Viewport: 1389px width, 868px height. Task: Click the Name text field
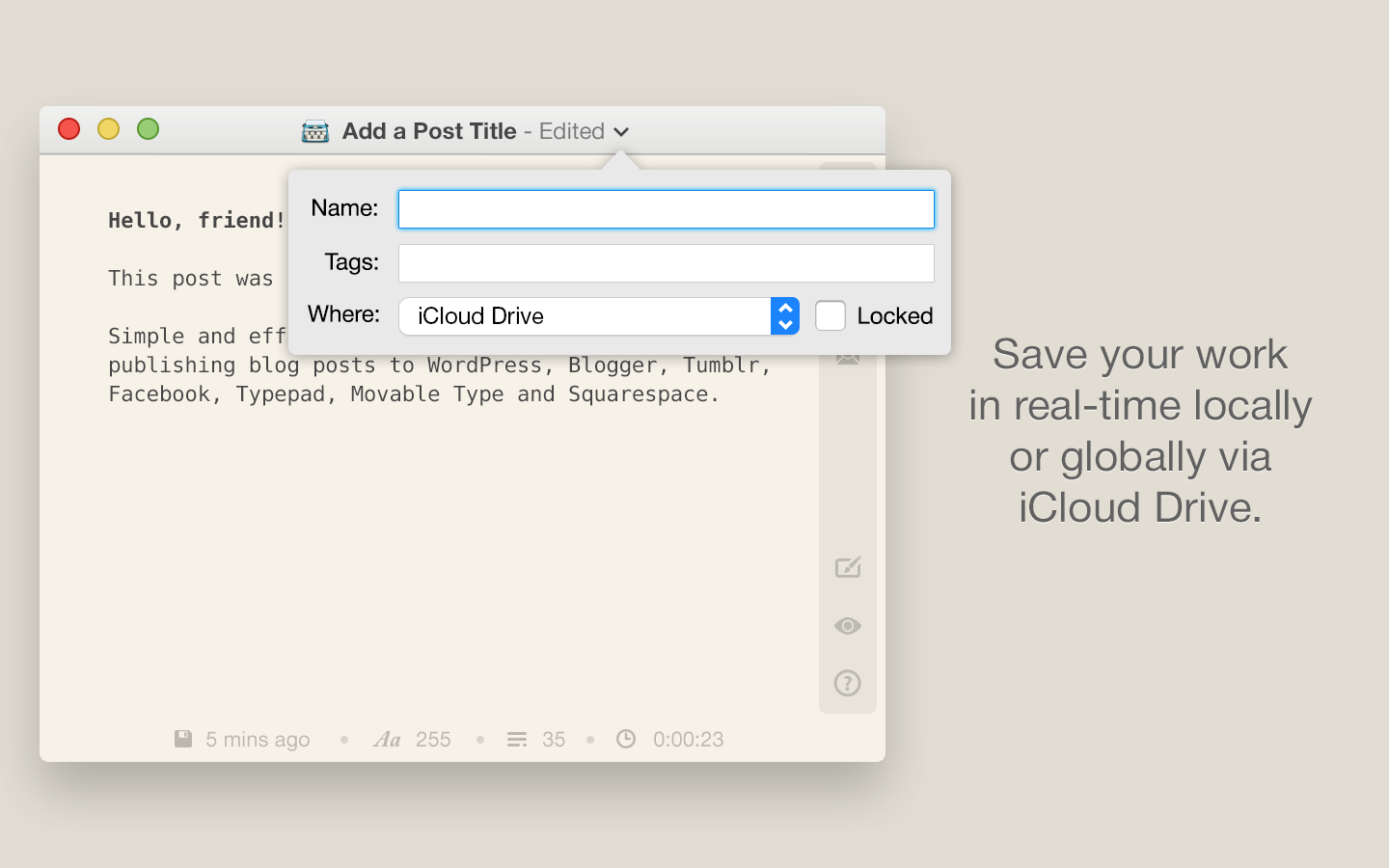(x=666, y=209)
